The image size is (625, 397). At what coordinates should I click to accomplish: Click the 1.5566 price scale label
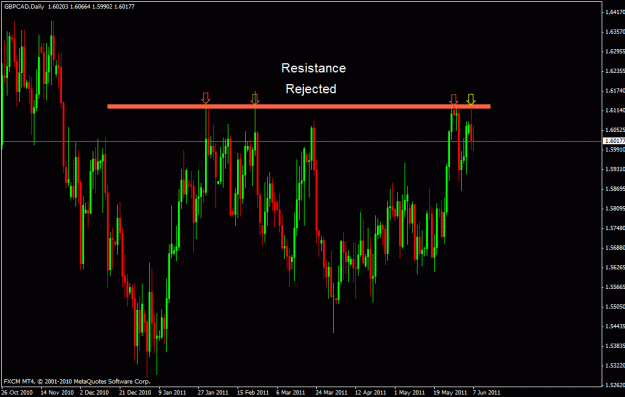pyautogui.click(x=615, y=287)
